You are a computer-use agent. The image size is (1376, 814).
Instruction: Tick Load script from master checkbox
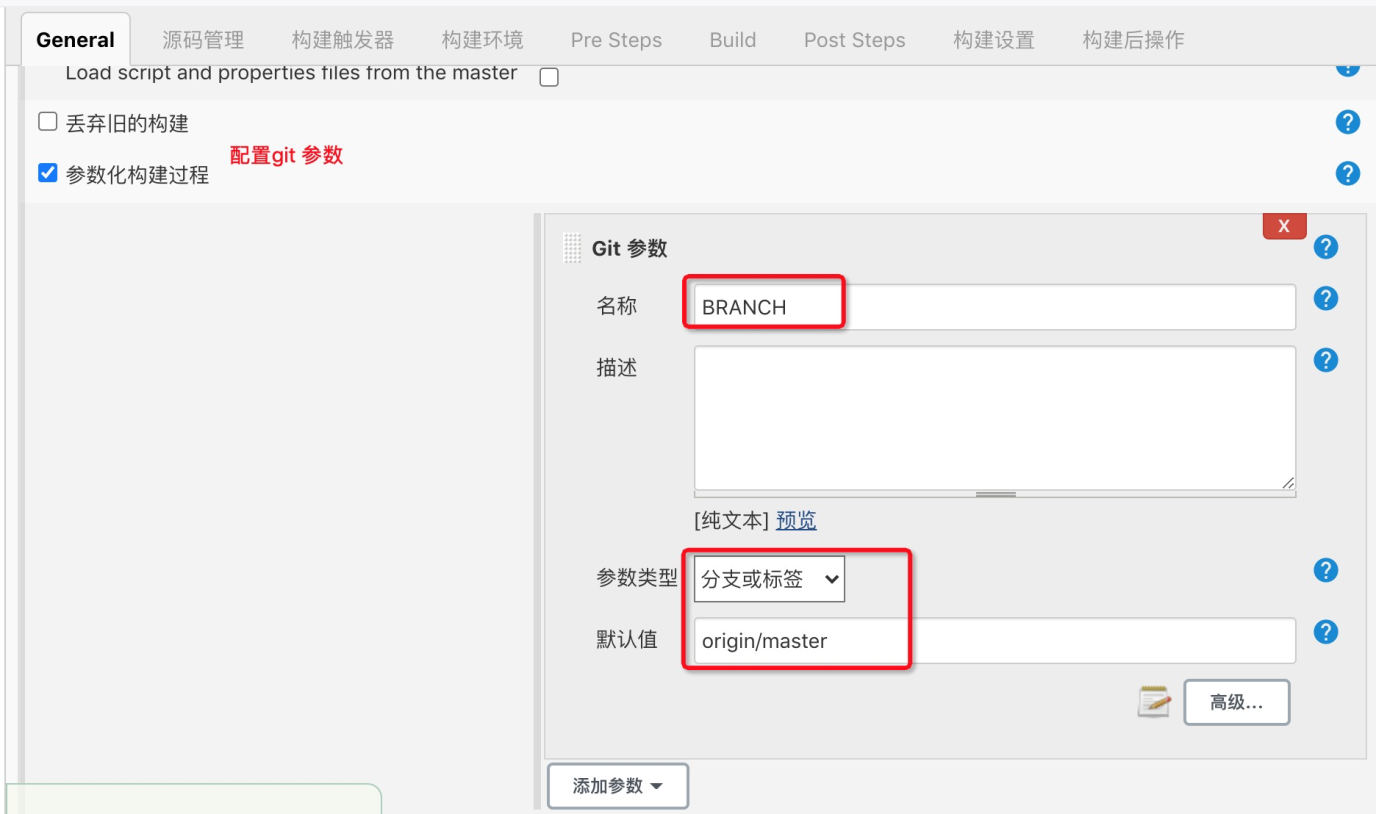[x=549, y=78]
